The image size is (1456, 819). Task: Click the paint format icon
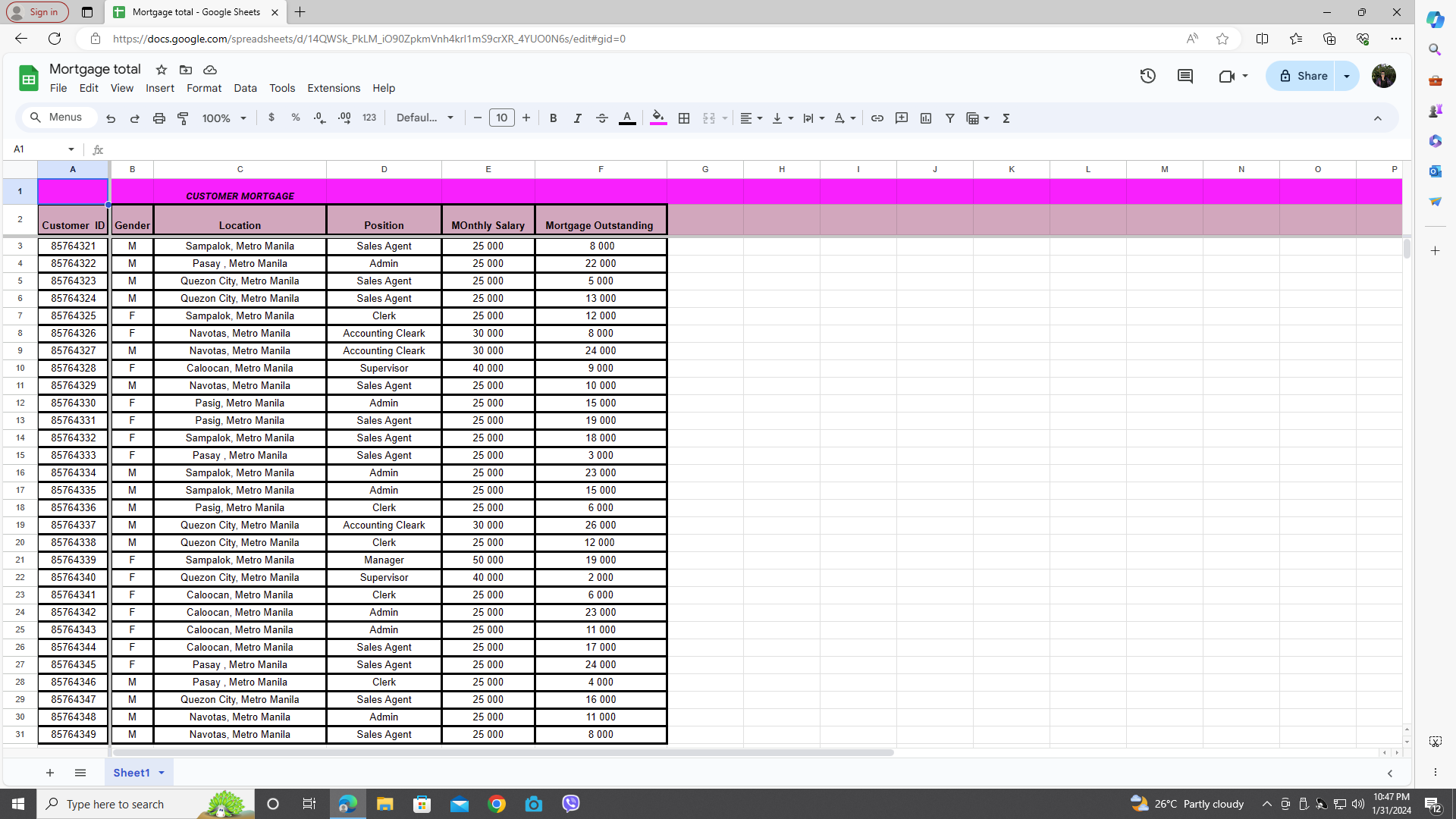pos(183,118)
